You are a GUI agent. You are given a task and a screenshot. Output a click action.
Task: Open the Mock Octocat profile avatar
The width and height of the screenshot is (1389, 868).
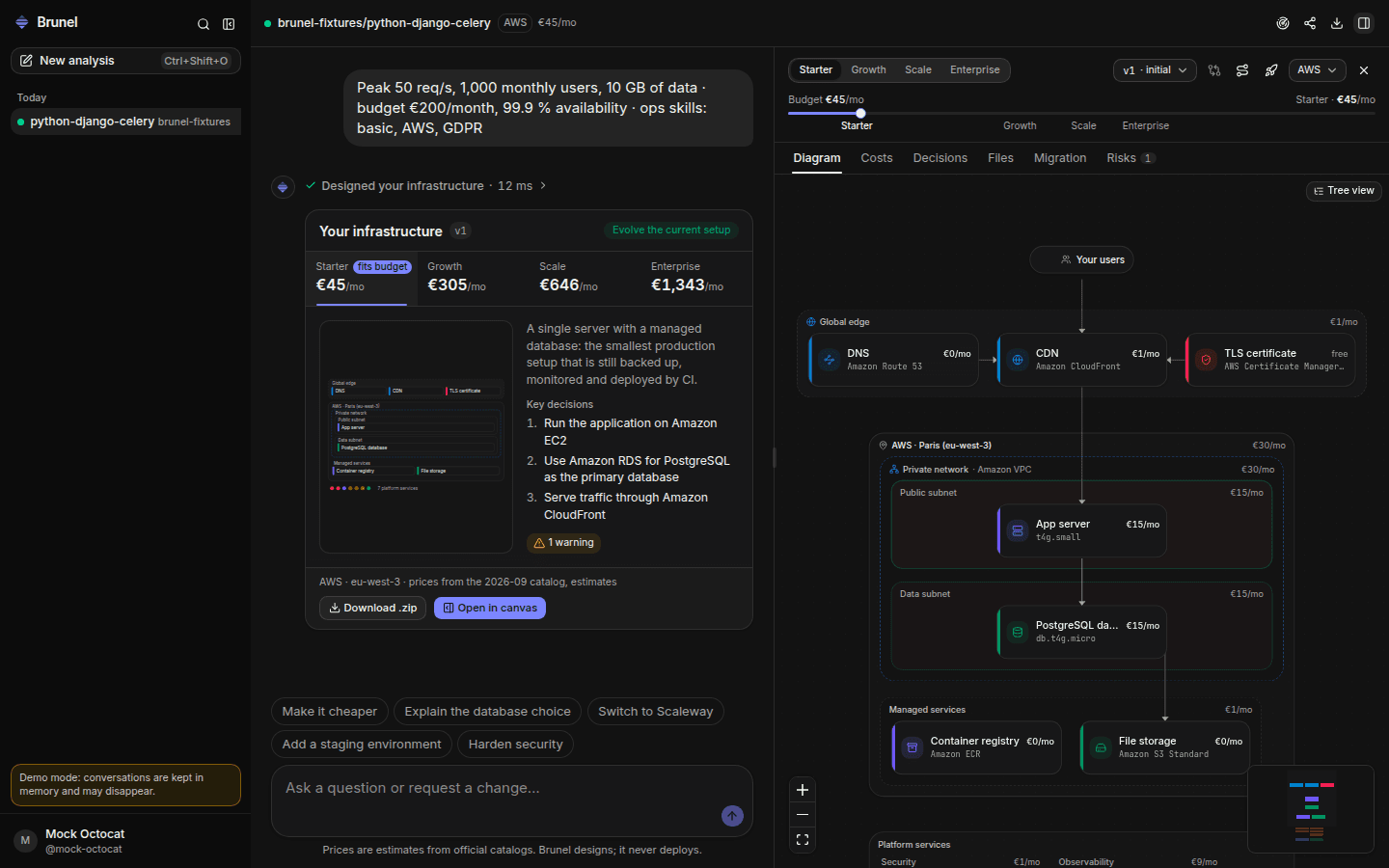25,840
